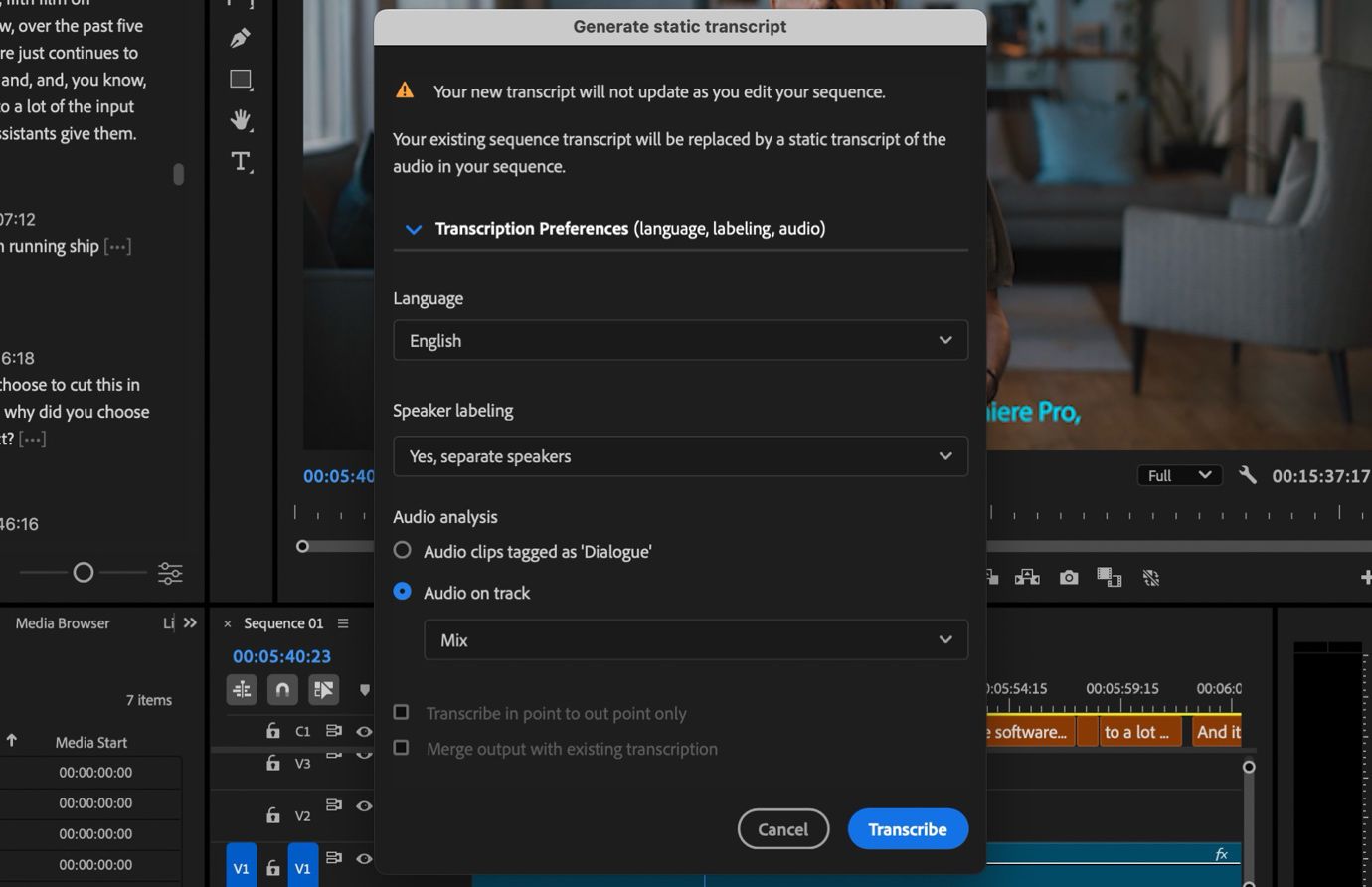Select the Rectangle tool

click(x=241, y=79)
